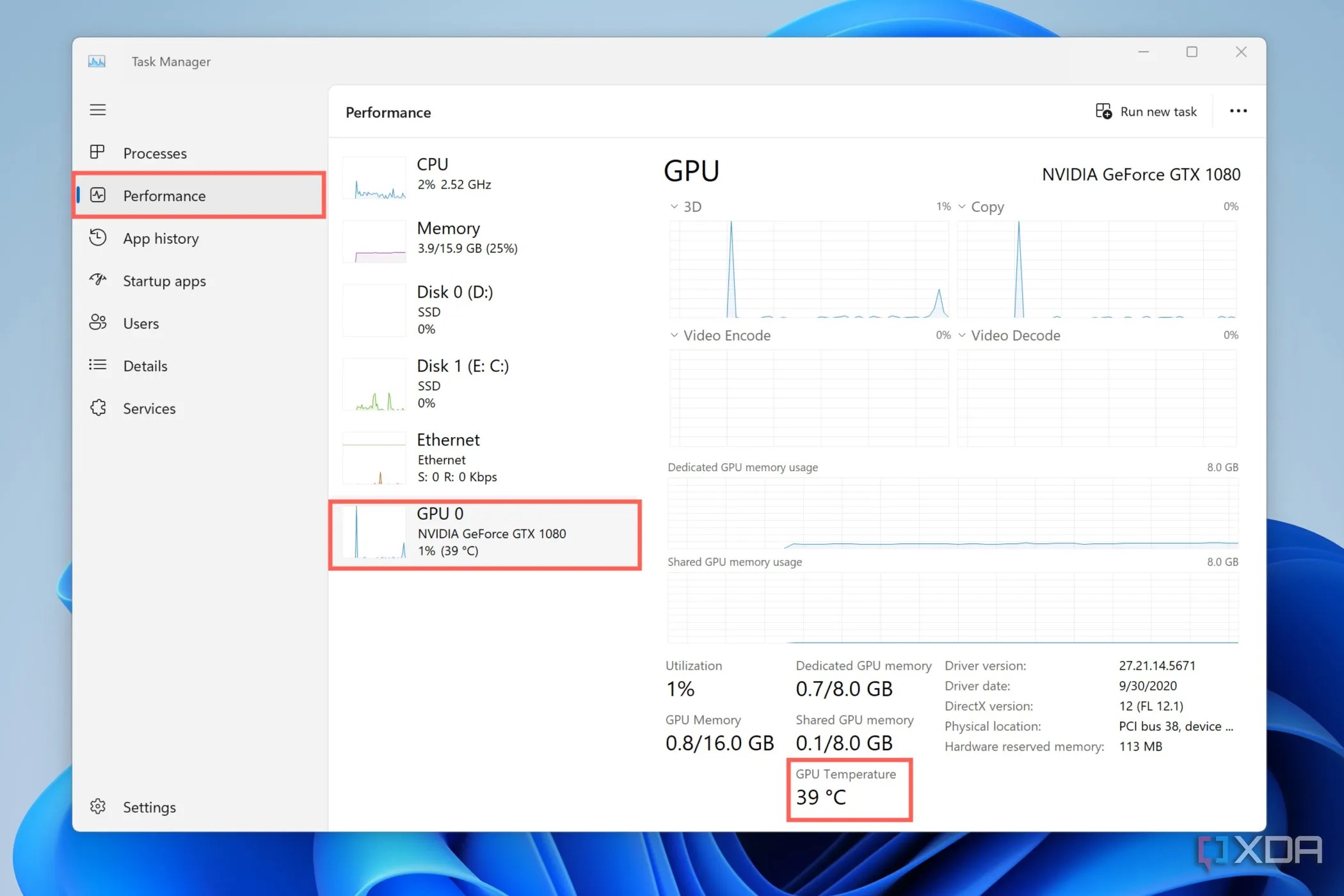Collapse the Video Encode graph
Image resolution: width=1344 pixels, height=896 pixels.
[673, 335]
